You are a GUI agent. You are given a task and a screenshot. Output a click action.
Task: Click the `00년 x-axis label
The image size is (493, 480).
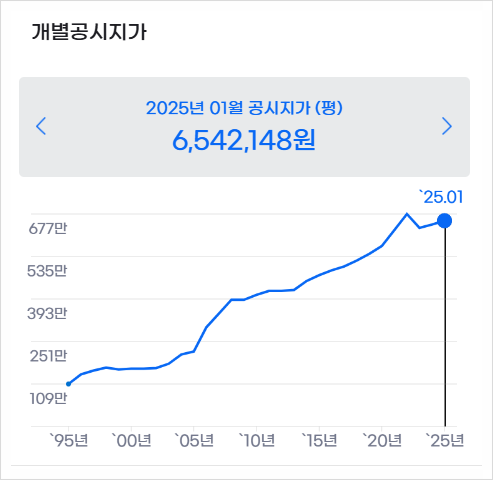click(x=131, y=440)
